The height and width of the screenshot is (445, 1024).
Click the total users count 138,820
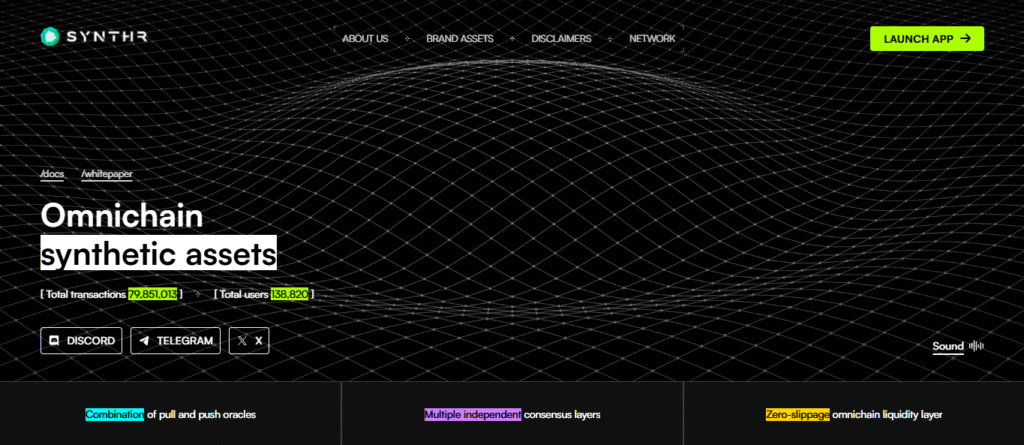(290, 294)
